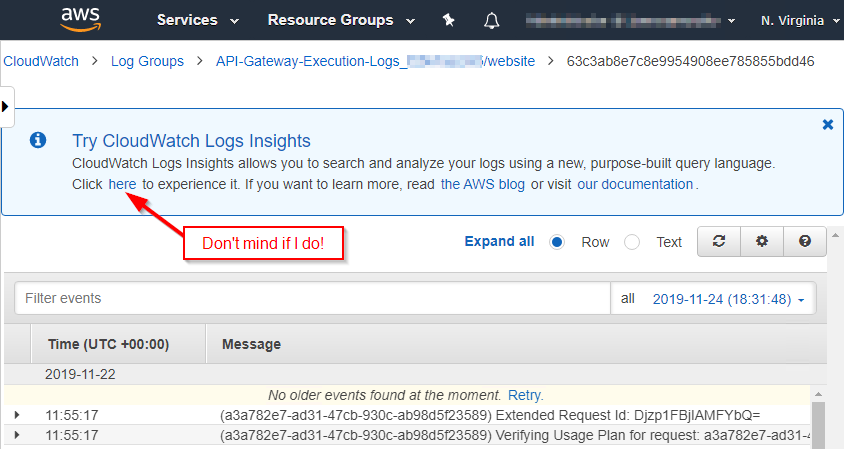Open the 2019-11-24 (18:31:48) date dropdown
Screen dimensions: 844x449
(728, 299)
